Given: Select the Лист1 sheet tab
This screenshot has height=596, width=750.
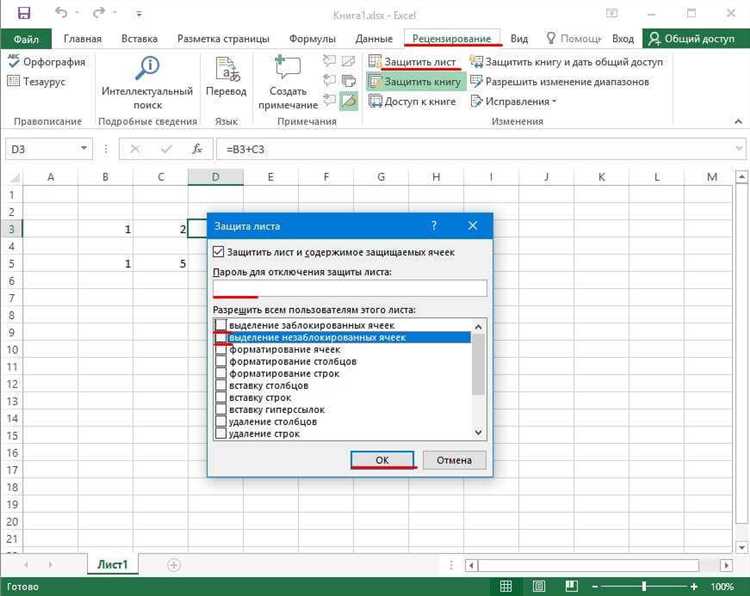Looking at the screenshot, I should pos(112,564).
